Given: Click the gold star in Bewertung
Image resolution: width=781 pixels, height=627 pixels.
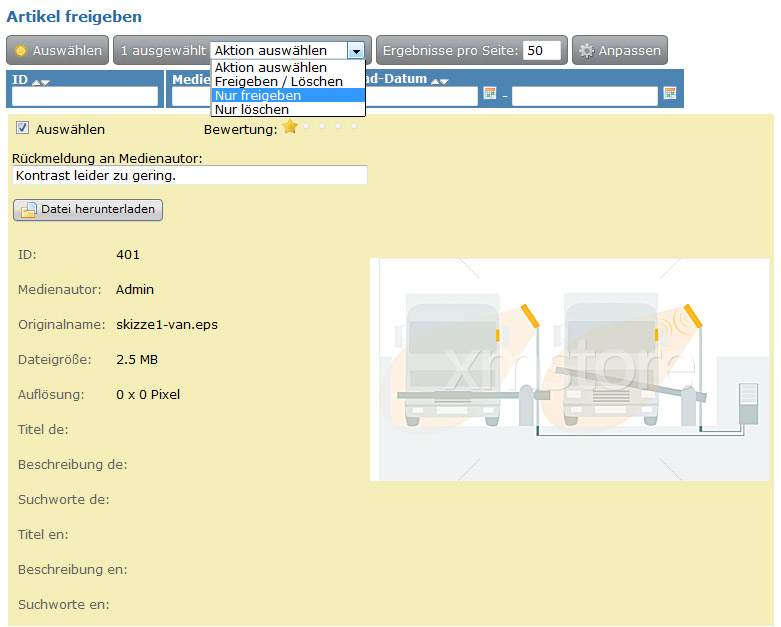Looking at the screenshot, I should tap(290, 127).
